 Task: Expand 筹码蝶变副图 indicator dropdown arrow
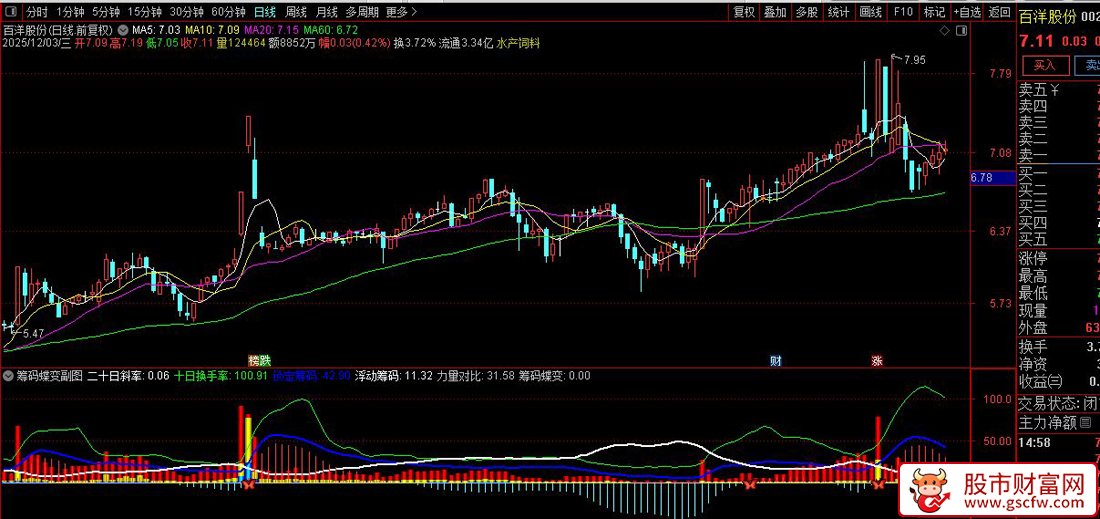point(8,376)
